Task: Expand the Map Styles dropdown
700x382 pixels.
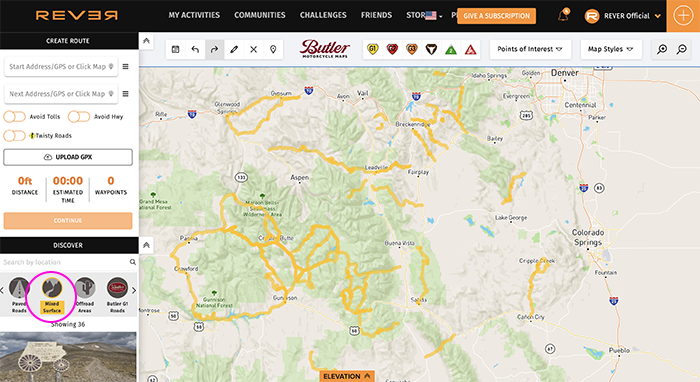Action: click(611, 49)
